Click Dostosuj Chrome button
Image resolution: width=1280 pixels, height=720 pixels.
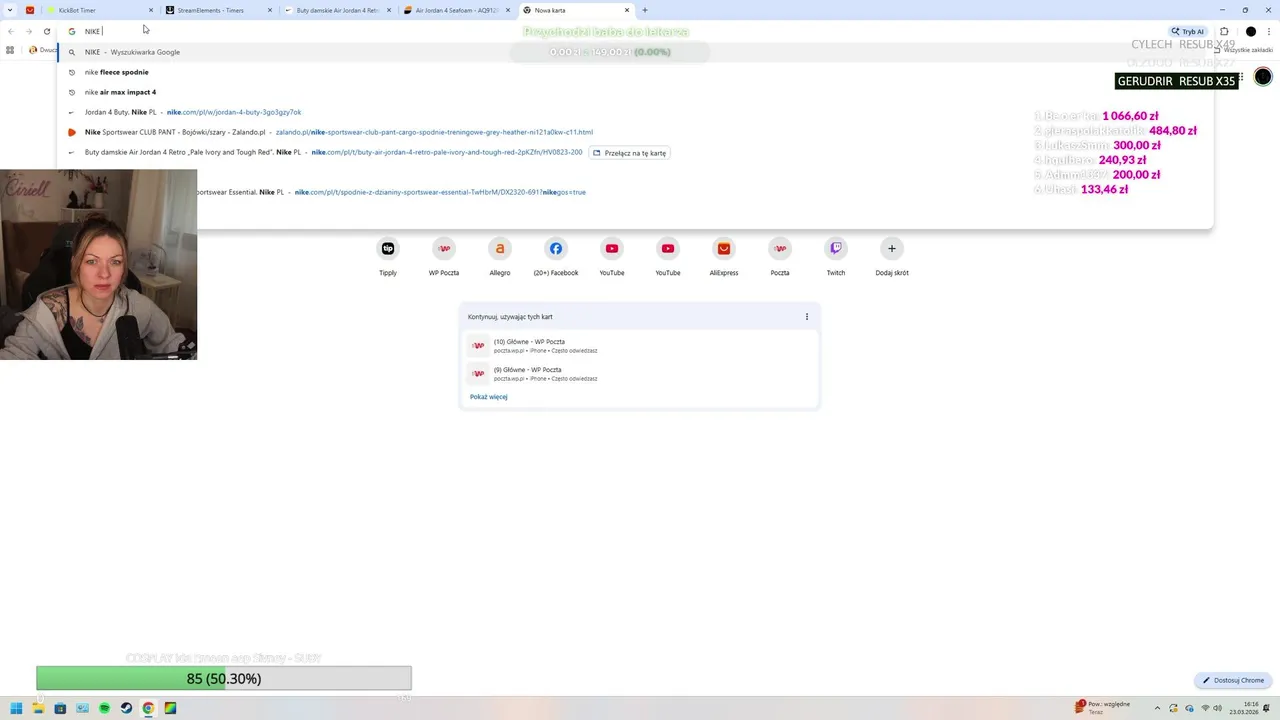pyautogui.click(x=1233, y=680)
